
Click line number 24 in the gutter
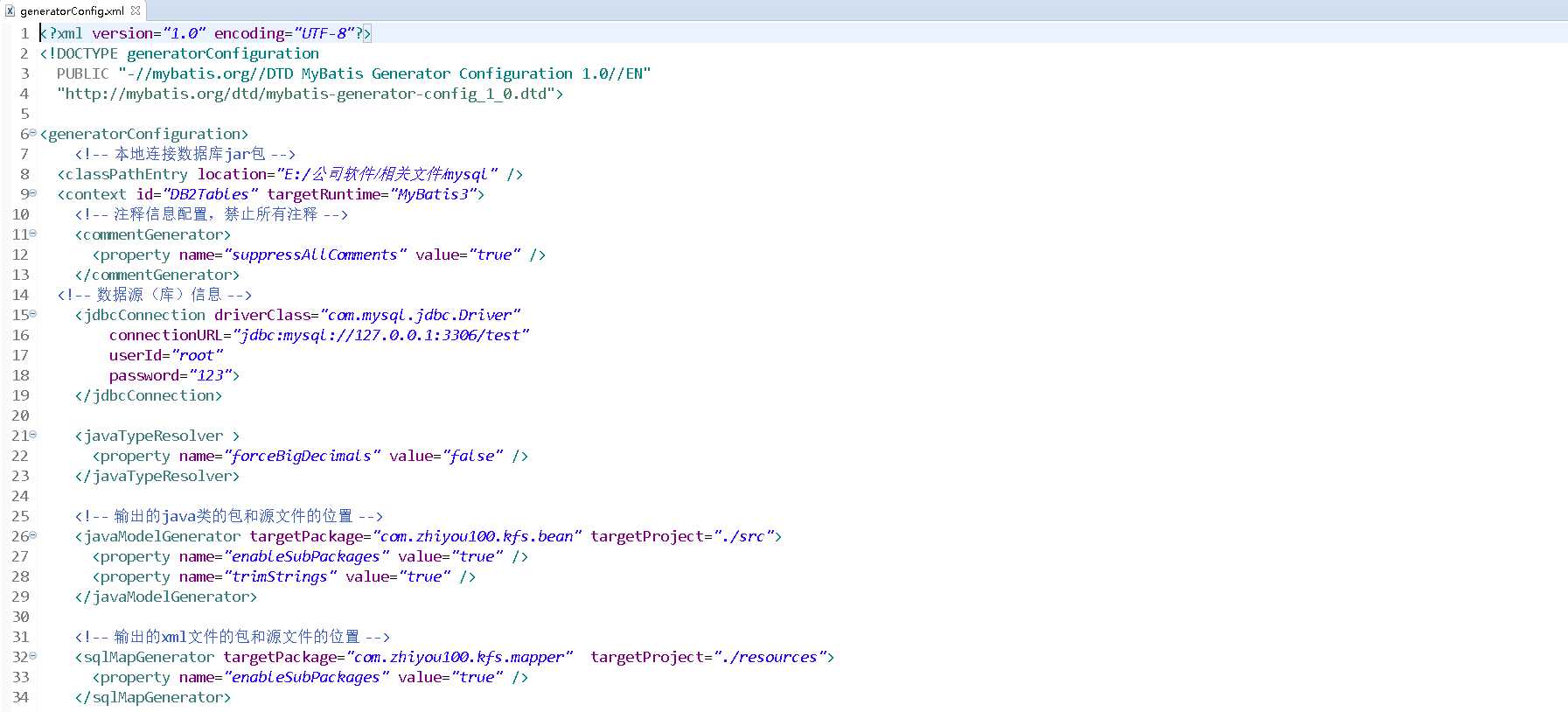point(20,496)
